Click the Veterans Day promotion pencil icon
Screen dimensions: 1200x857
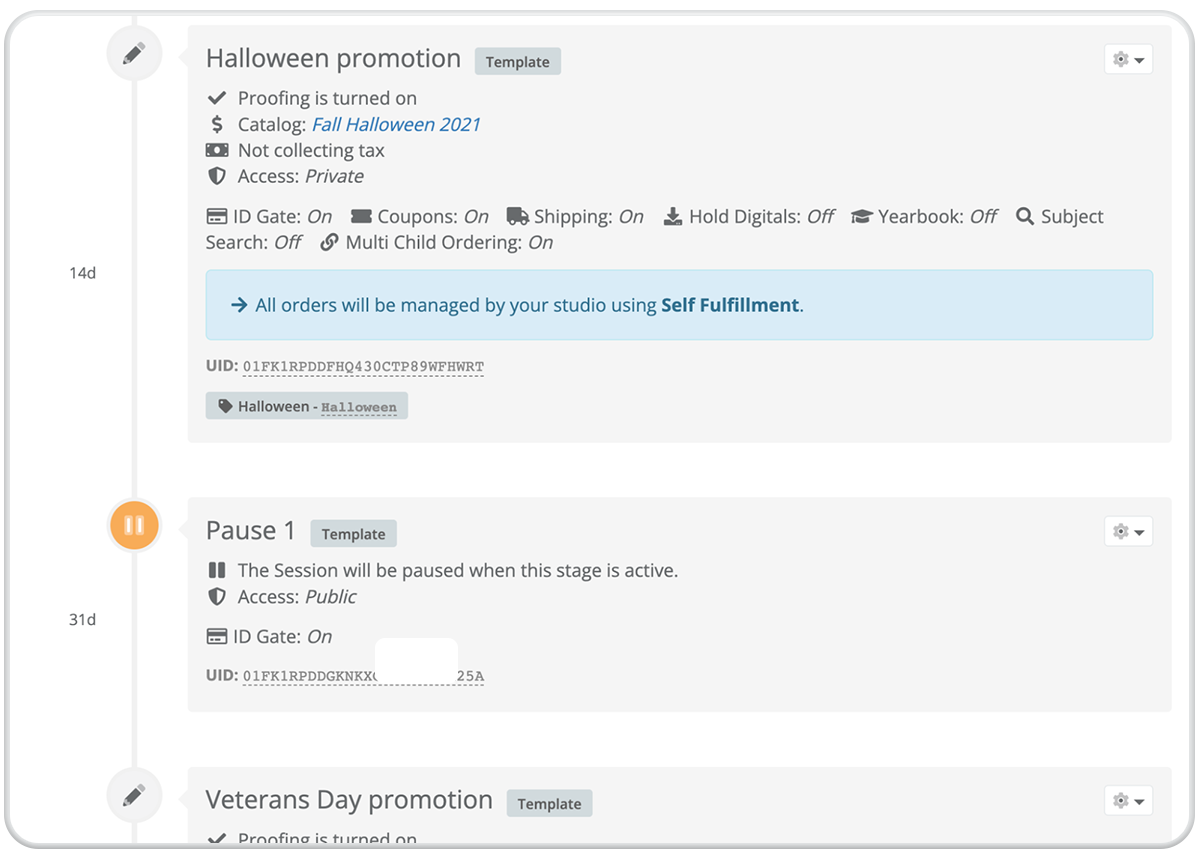(134, 795)
